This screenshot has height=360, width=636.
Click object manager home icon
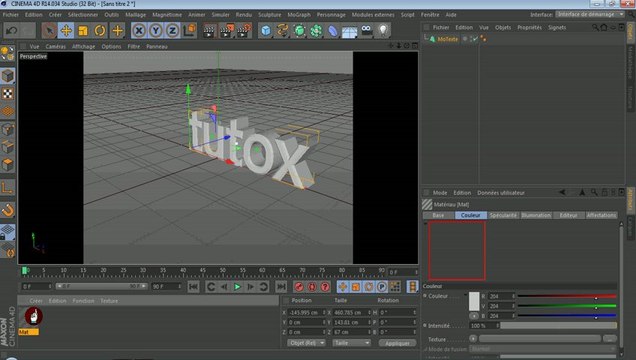tap(604, 28)
